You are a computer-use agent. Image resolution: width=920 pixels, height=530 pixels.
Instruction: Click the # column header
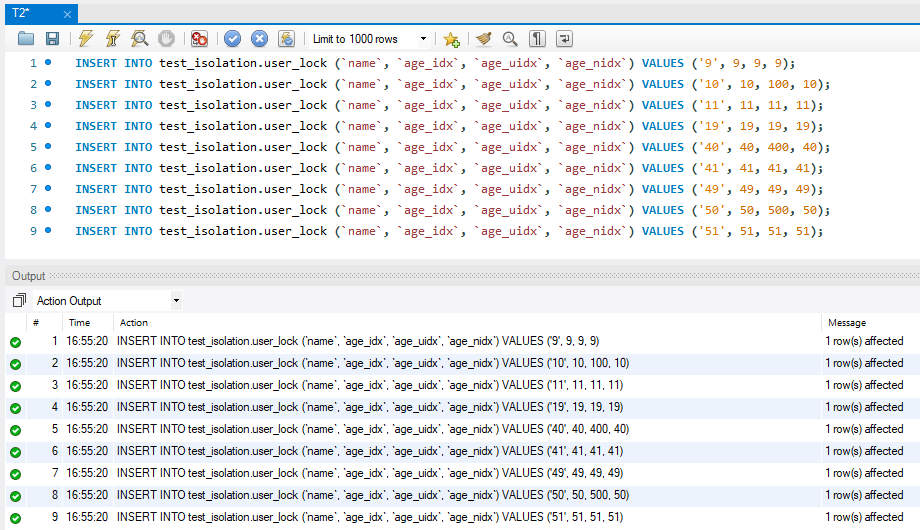click(36, 322)
